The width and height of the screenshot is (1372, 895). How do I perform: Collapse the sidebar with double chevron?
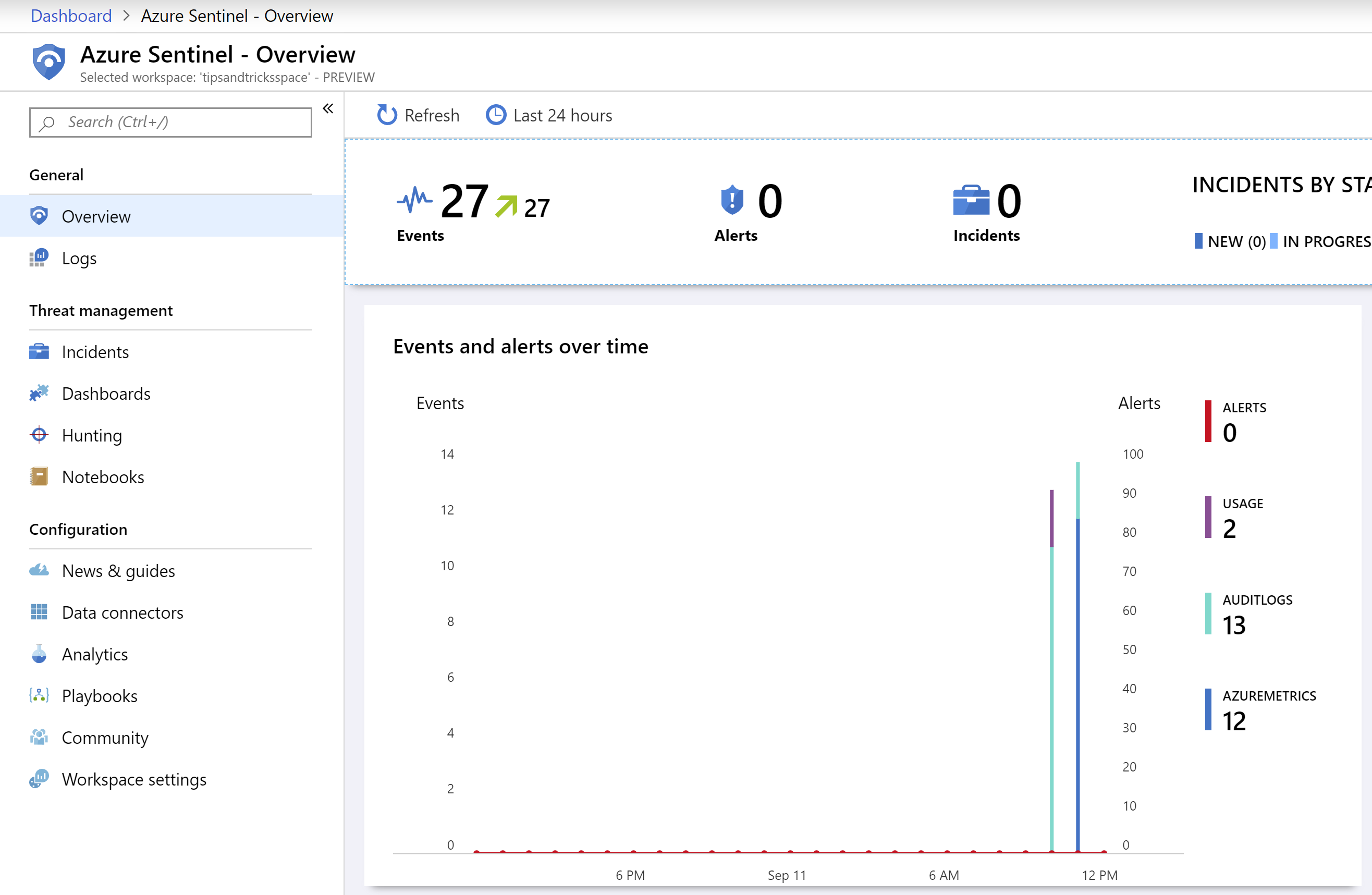328,108
